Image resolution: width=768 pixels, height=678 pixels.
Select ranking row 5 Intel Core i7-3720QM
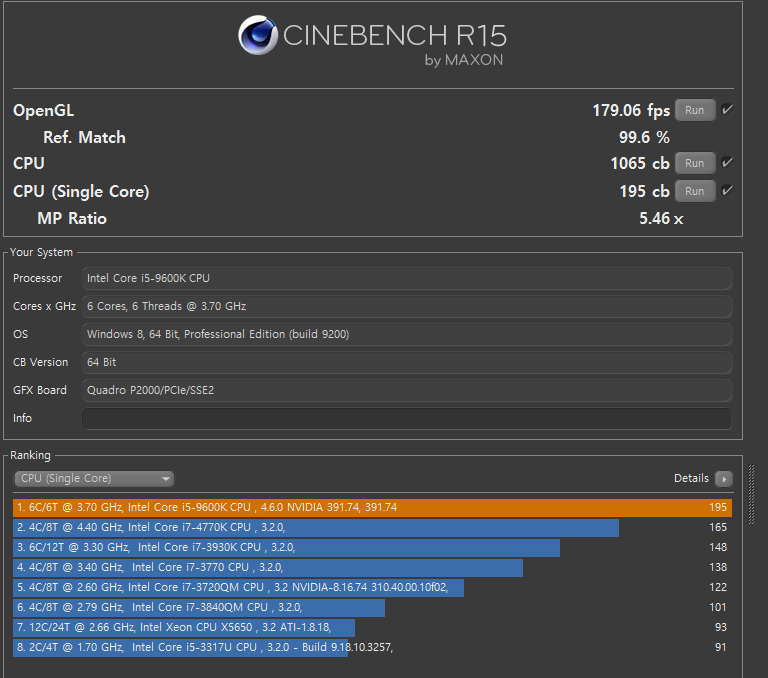tap(372, 587)
